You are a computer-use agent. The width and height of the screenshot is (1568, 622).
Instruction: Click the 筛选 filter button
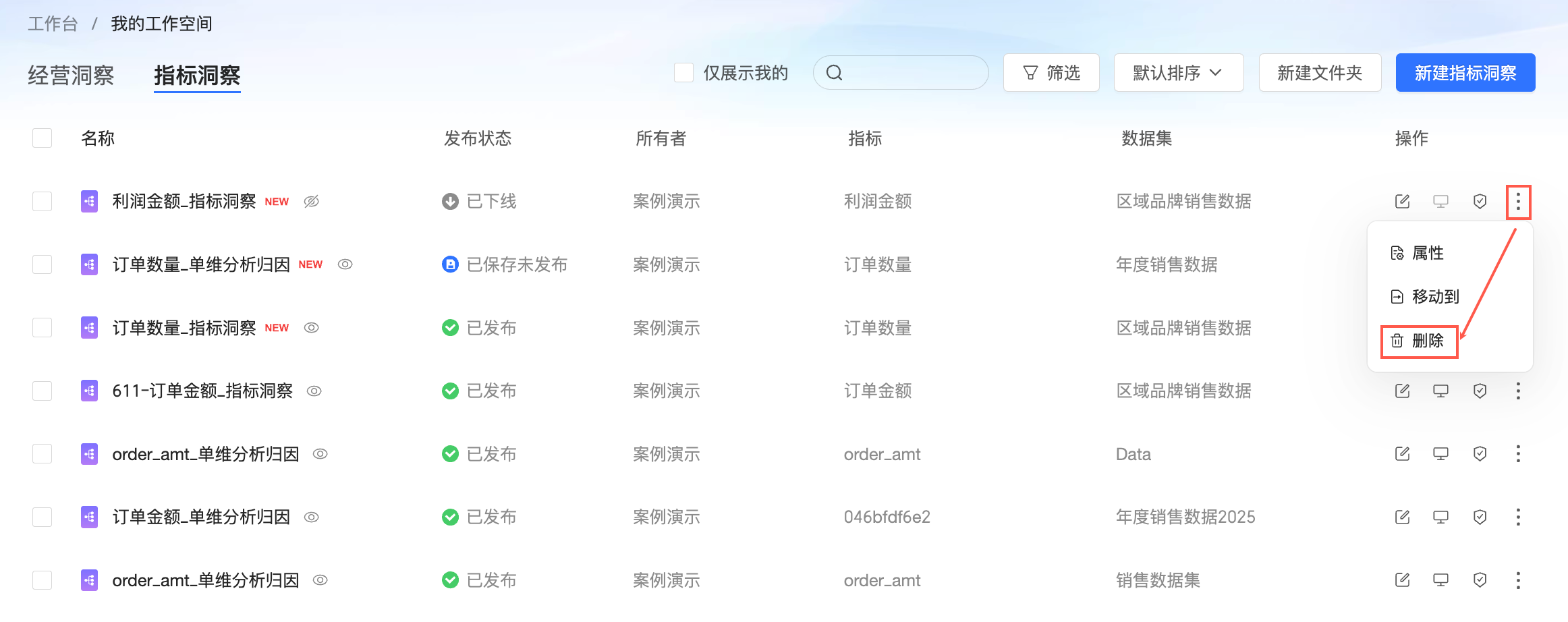point(1051,73)
